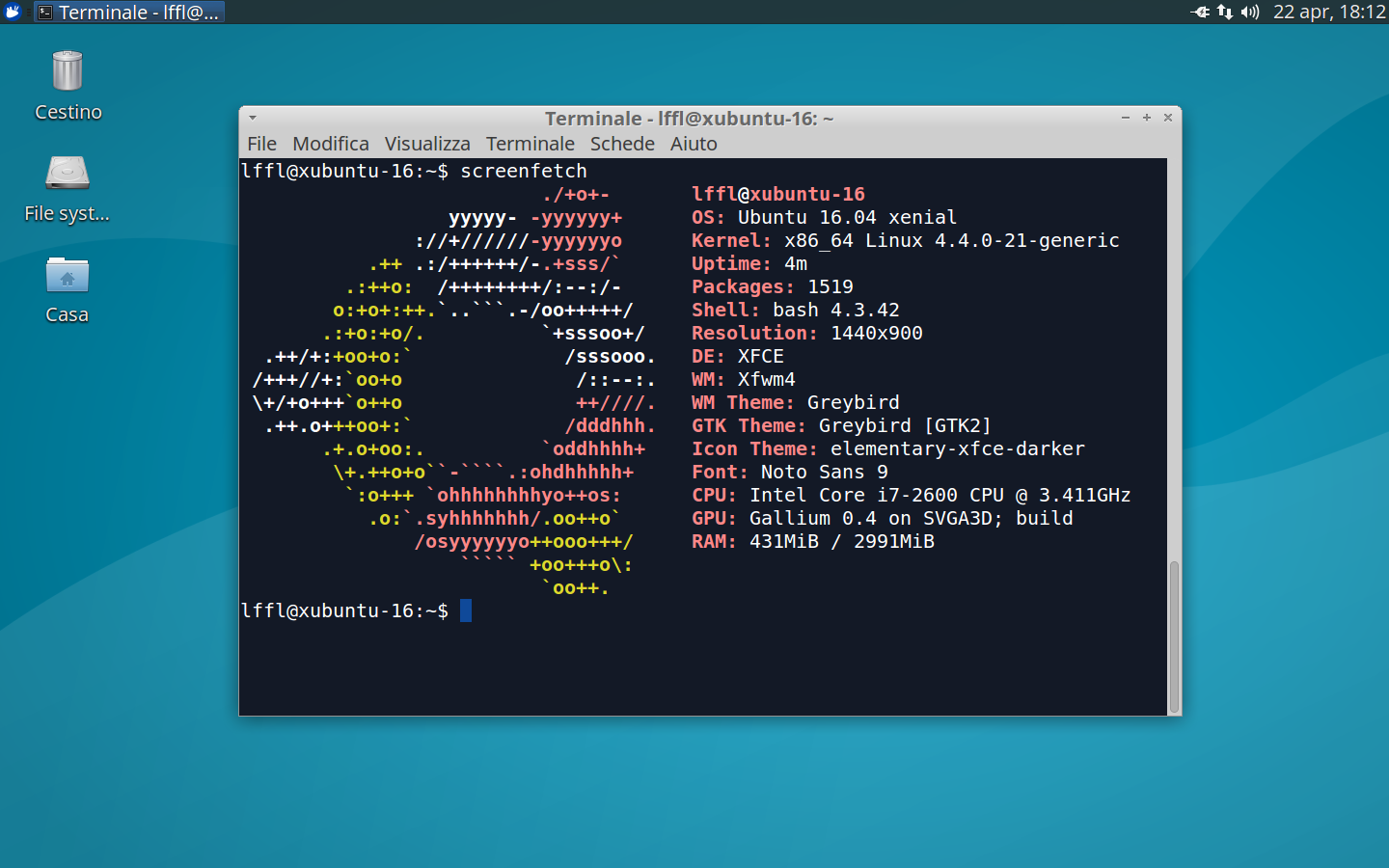
Task: Open the Terminale menu
Action: (530, 143)
